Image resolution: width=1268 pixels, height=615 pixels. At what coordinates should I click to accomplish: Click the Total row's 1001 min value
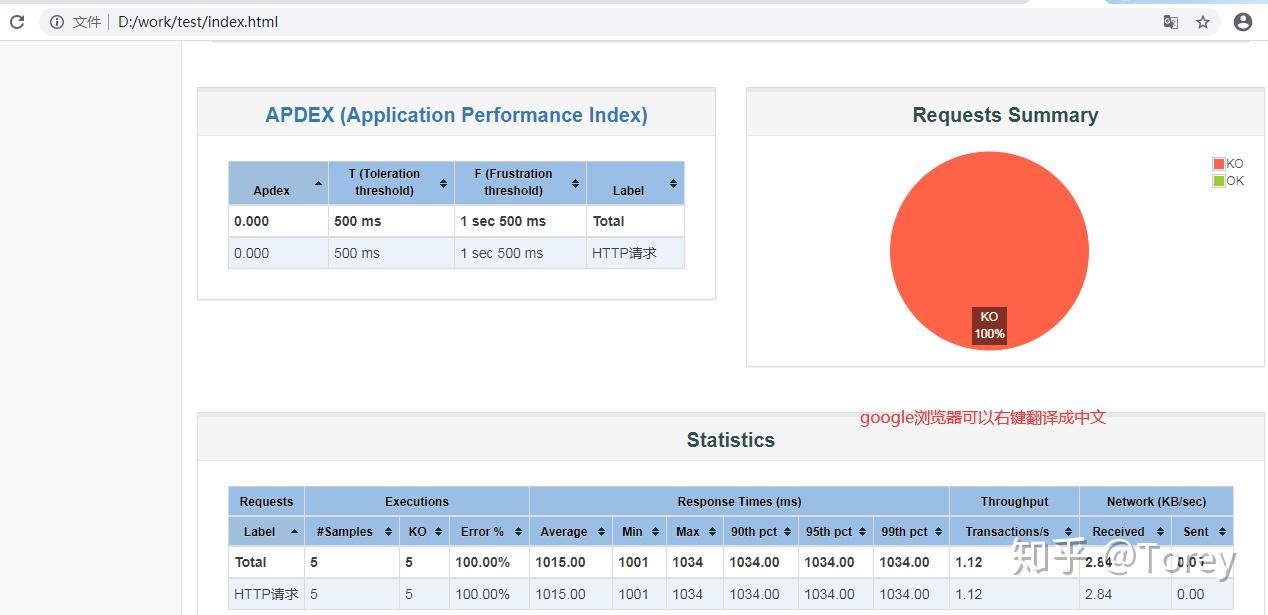click(633, 562)
